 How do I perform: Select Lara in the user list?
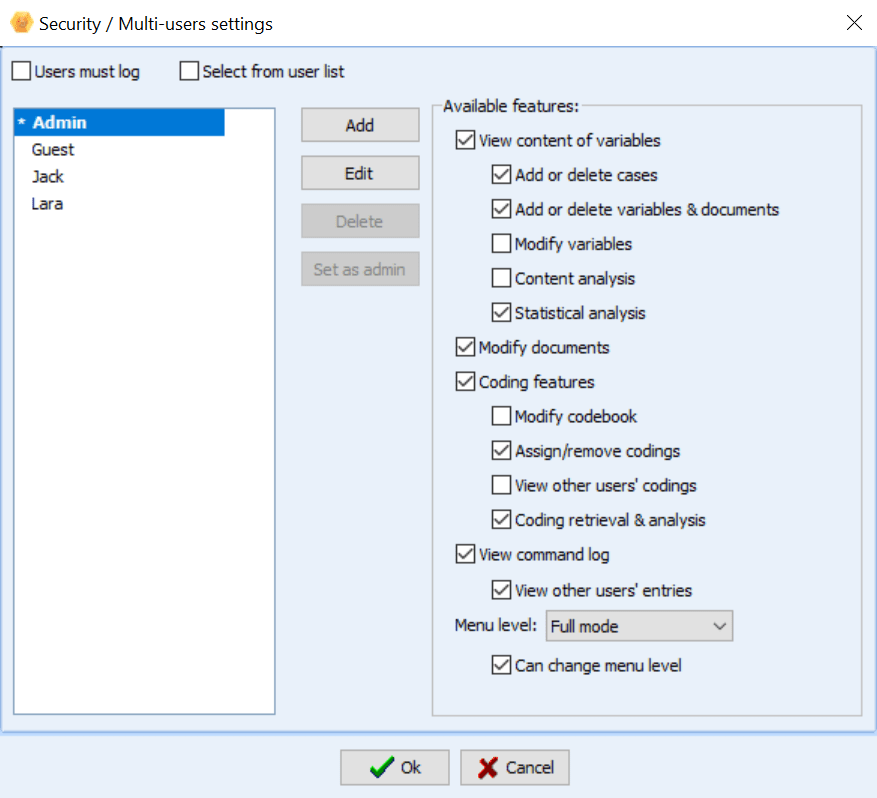(47, 204)
